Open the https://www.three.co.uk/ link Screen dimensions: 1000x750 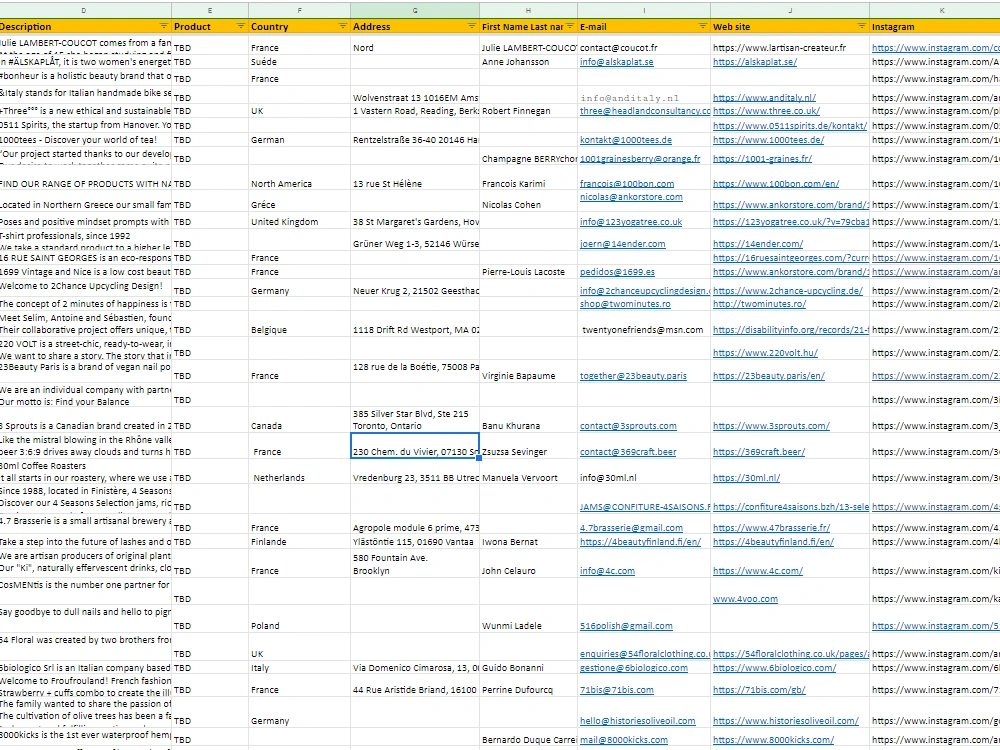(766, 111)
